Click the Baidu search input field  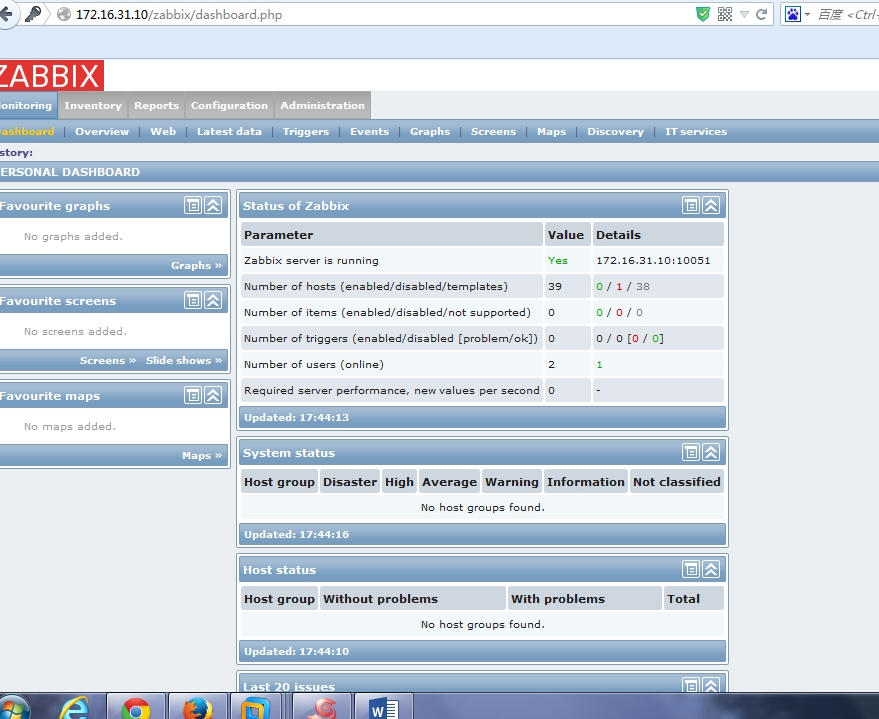(848, 14)
